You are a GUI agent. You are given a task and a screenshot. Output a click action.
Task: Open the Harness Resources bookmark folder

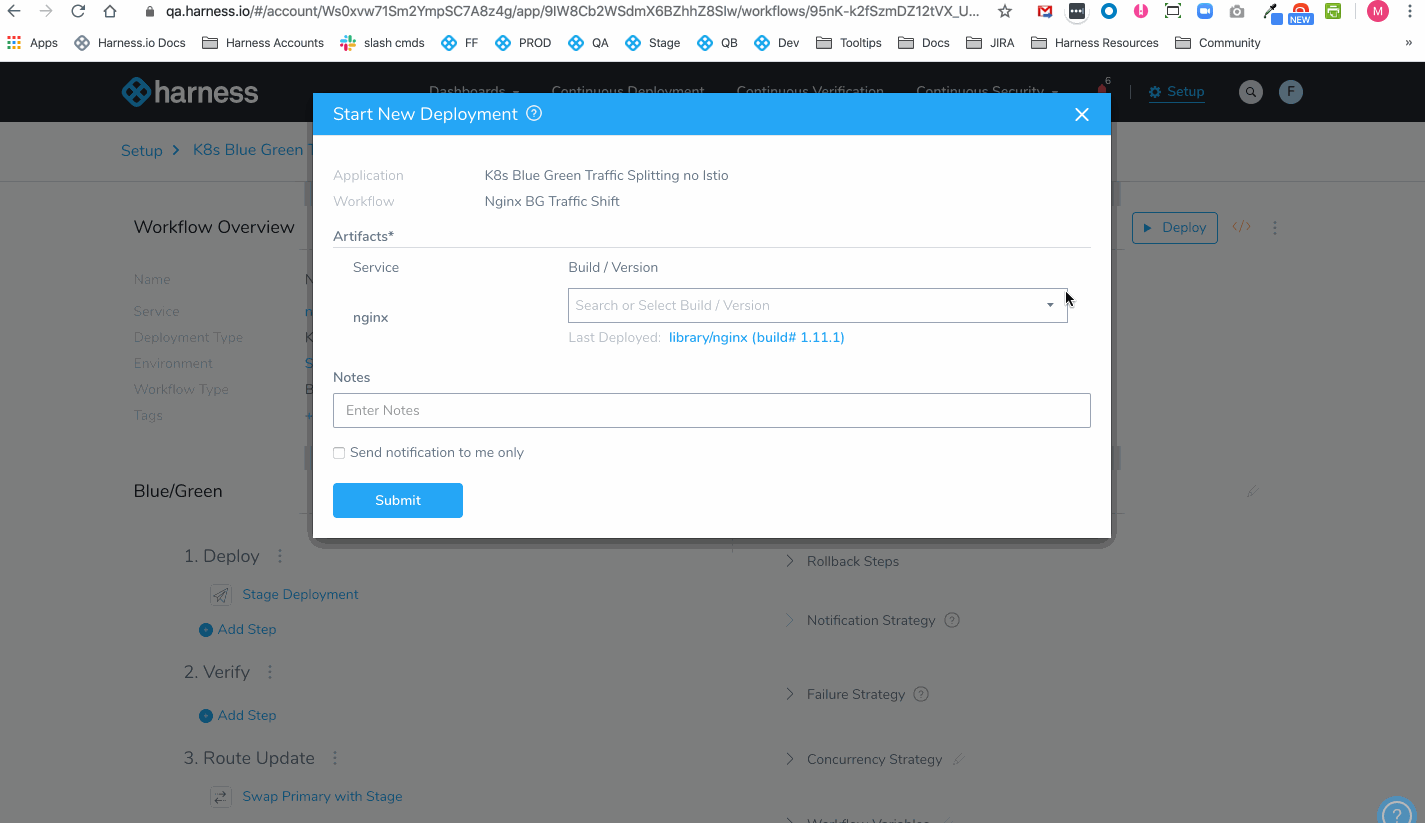pos(1094,43)
